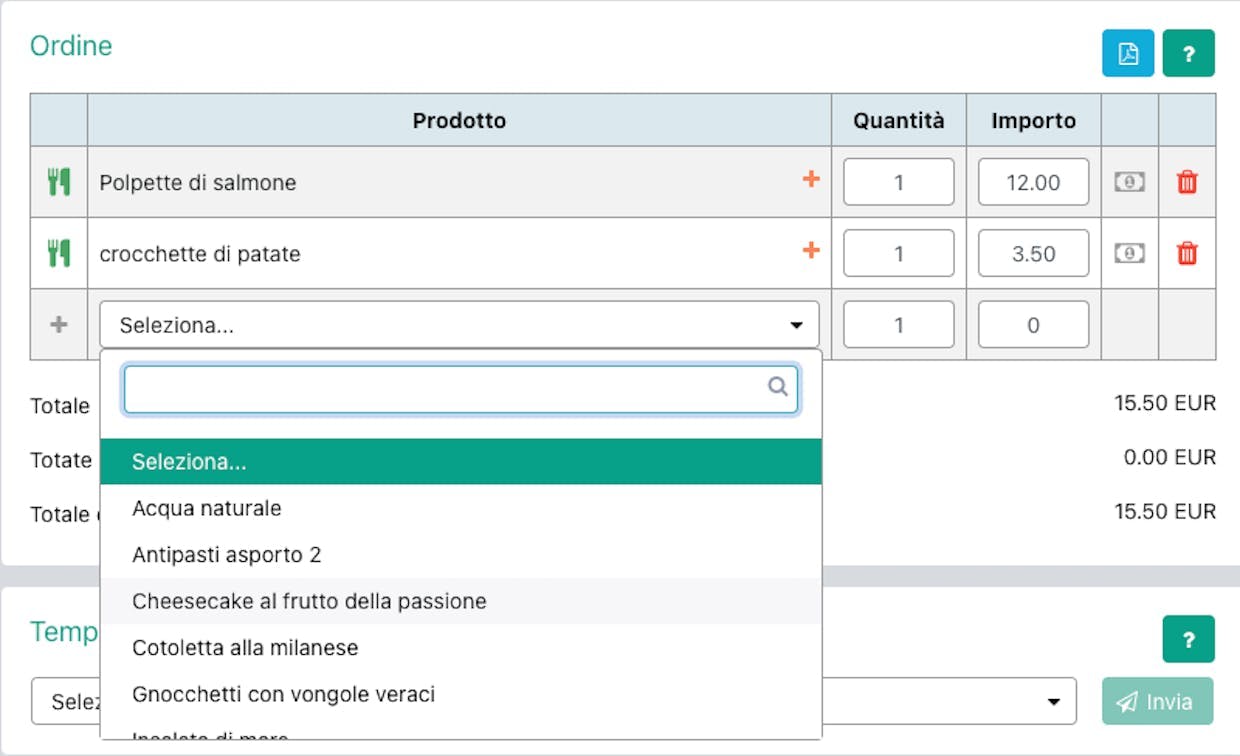Image resolution: width=1240 pixels, height=756 pixels.
Task: Click banknote icon for crocchette di patate
Action: (x=1129, y=254)
